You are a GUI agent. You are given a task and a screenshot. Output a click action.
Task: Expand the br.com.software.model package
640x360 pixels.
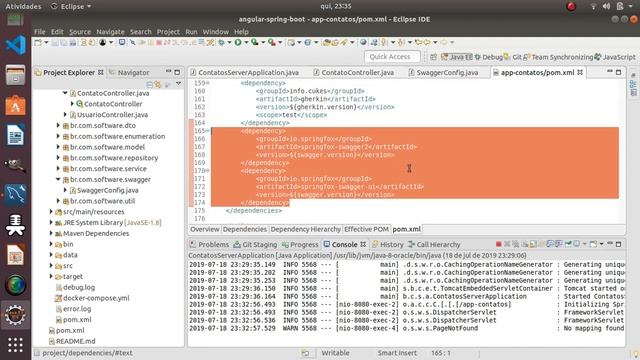click(x=58, y=147)
